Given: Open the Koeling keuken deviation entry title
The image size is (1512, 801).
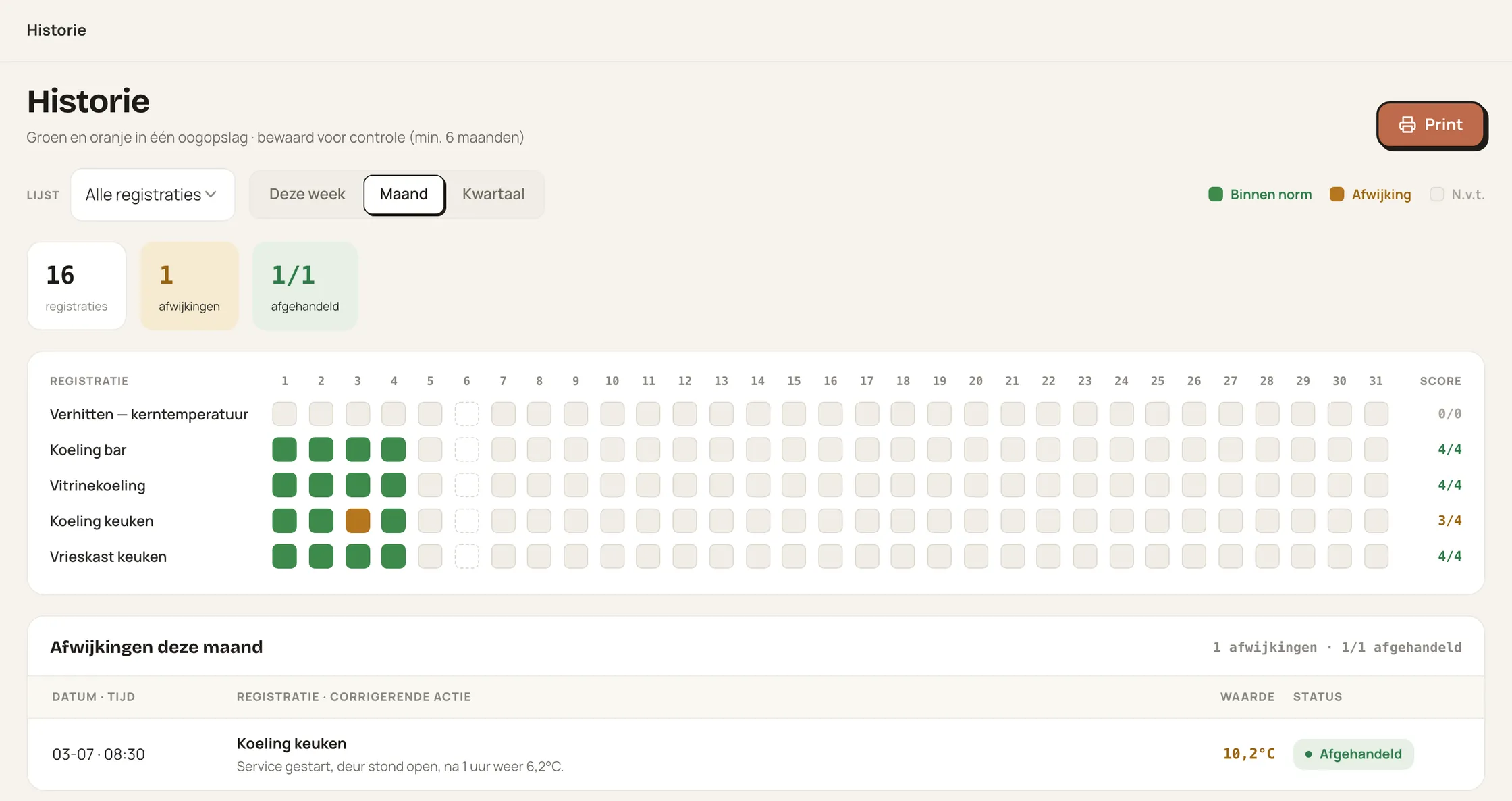Looking at the screenshot, I should point(292,744).
